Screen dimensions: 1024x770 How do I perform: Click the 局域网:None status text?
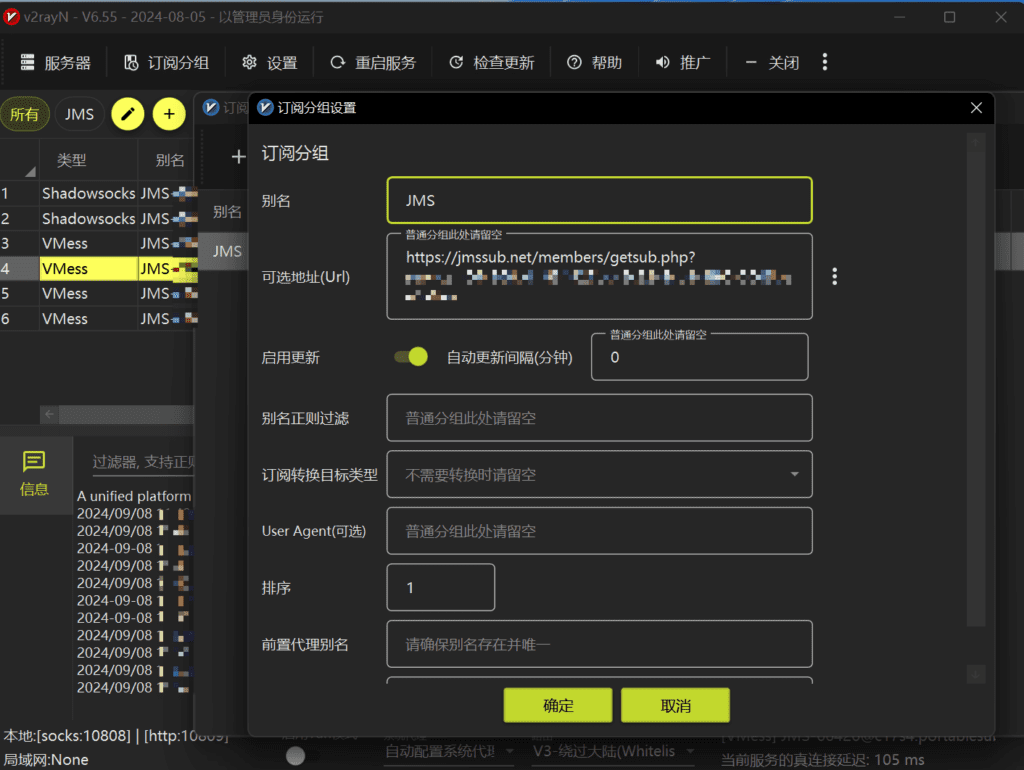click(x=46, y=760)
